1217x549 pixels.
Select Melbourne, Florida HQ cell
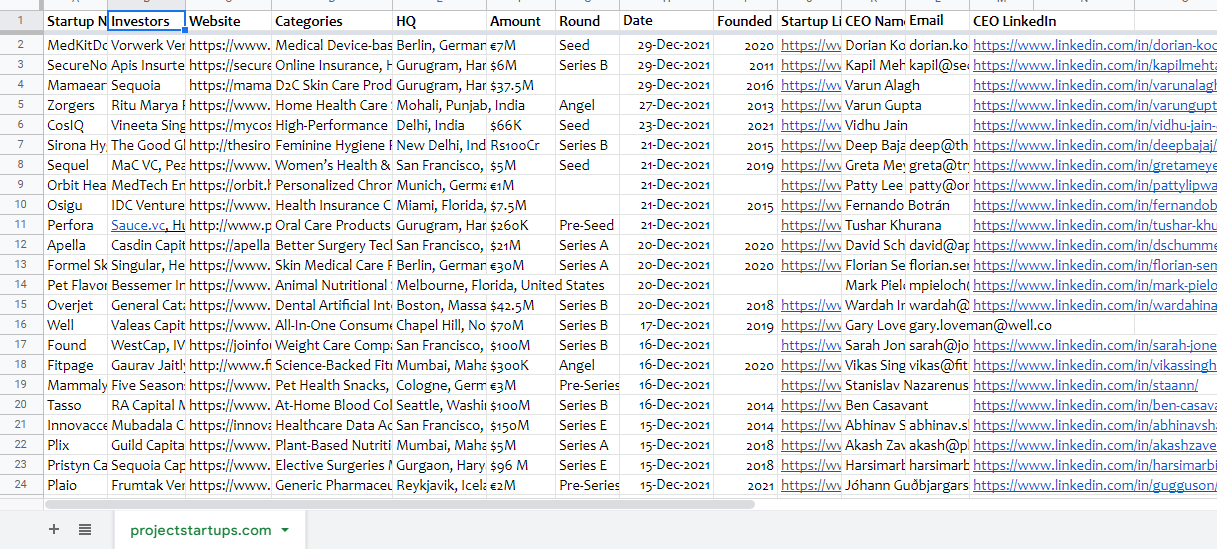[x=440, y=285]
